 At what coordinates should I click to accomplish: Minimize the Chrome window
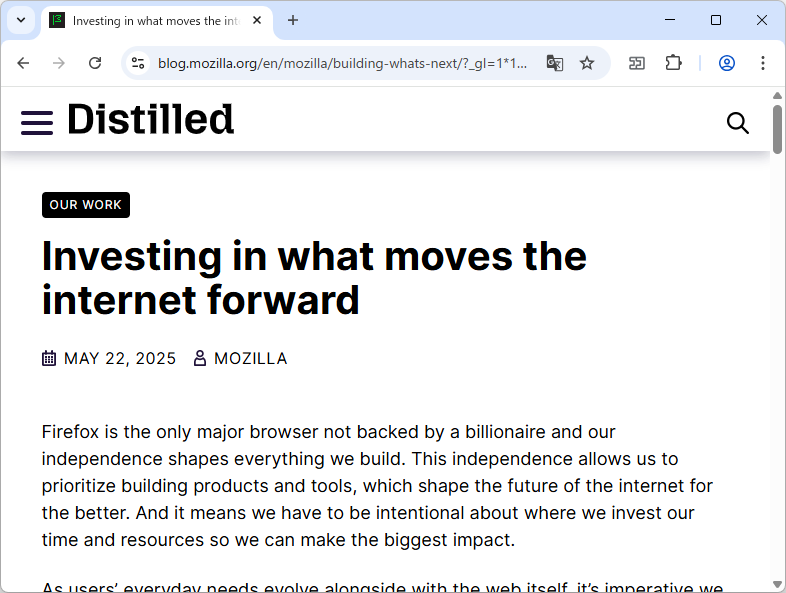(x=670, y=20)
